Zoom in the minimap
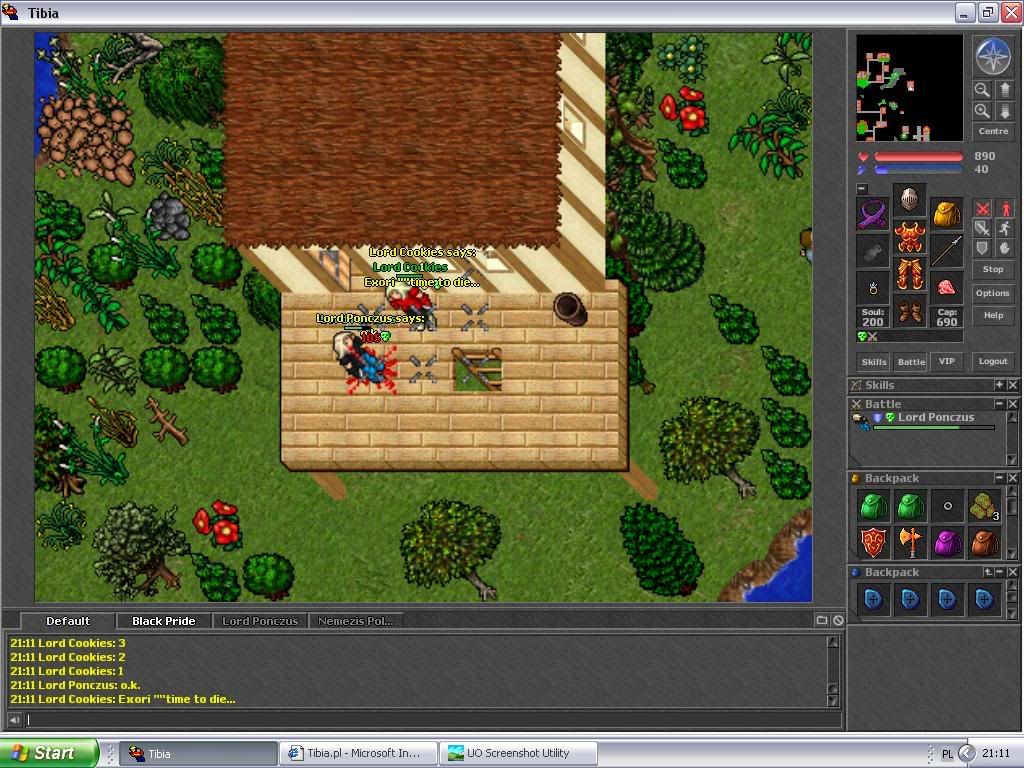The height and width of the screenshot is (768, 1024). pos(982,111)
